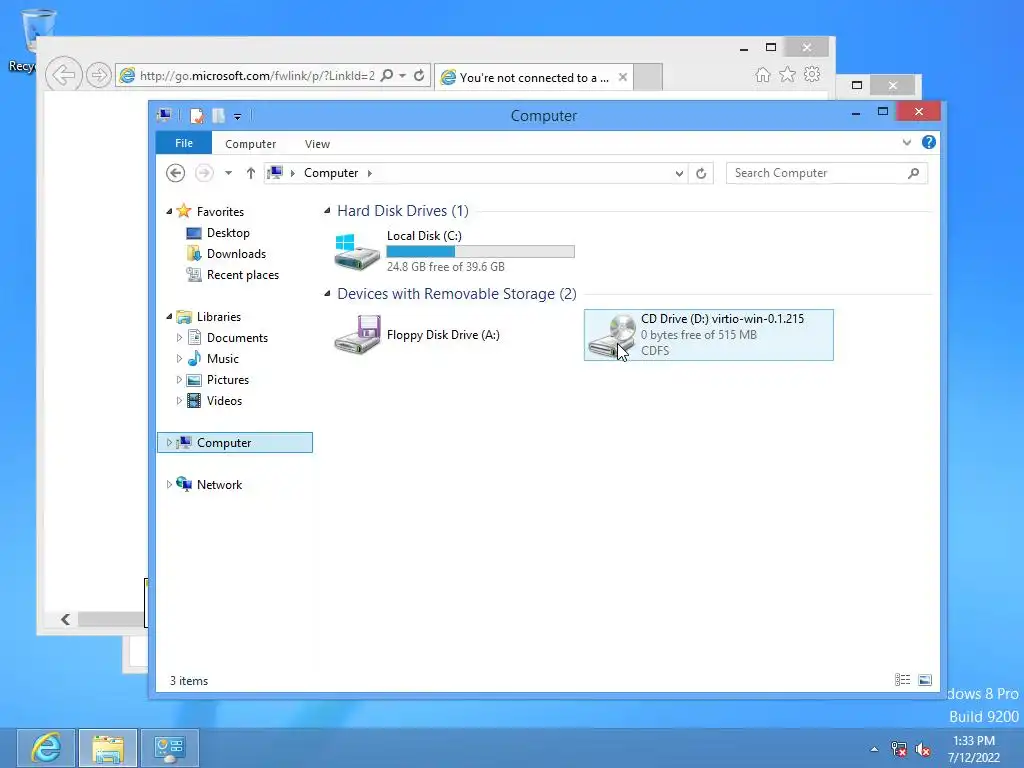Image resolution: width=1024 pixels, height=768 pixels.
Task: Click Internet Explorer URL address field
Action: point(257,76)
